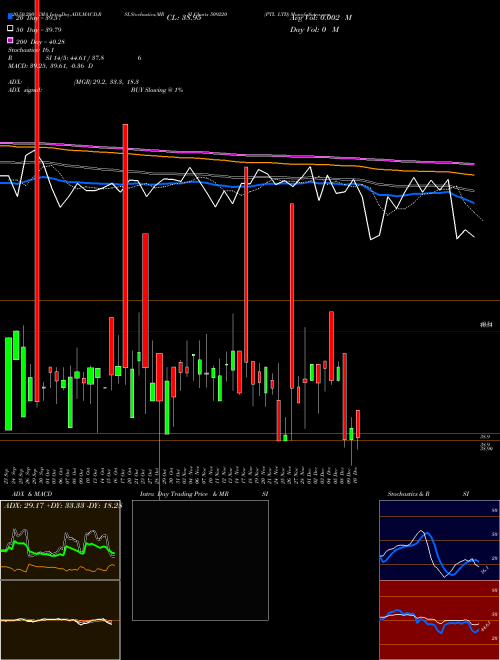Select the 'Stochastics & R' panel title

[x=408, y=494]
